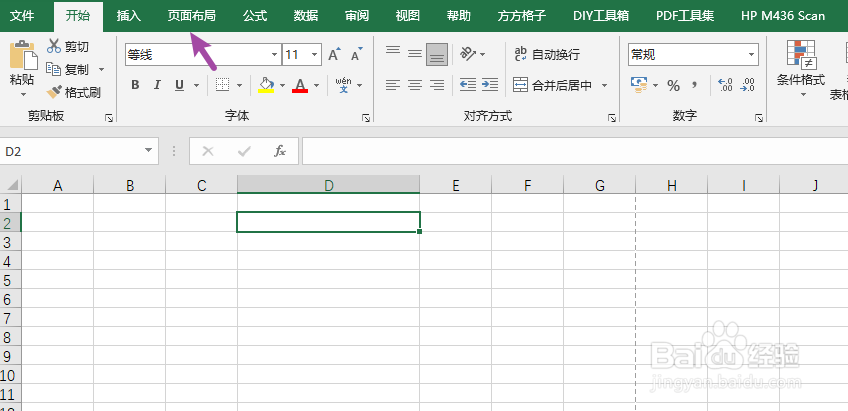Apply borders using the border icon

point(222,85)
